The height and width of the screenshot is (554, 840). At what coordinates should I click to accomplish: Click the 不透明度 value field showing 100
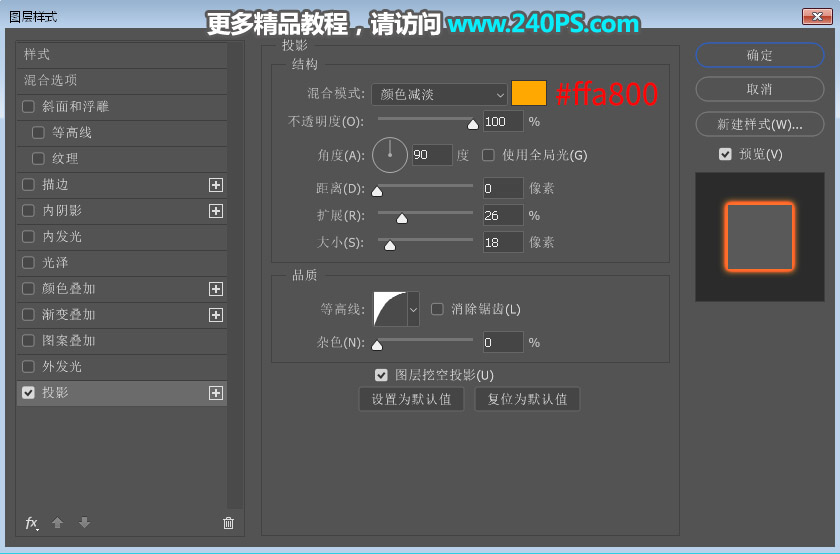coord(503,122)
